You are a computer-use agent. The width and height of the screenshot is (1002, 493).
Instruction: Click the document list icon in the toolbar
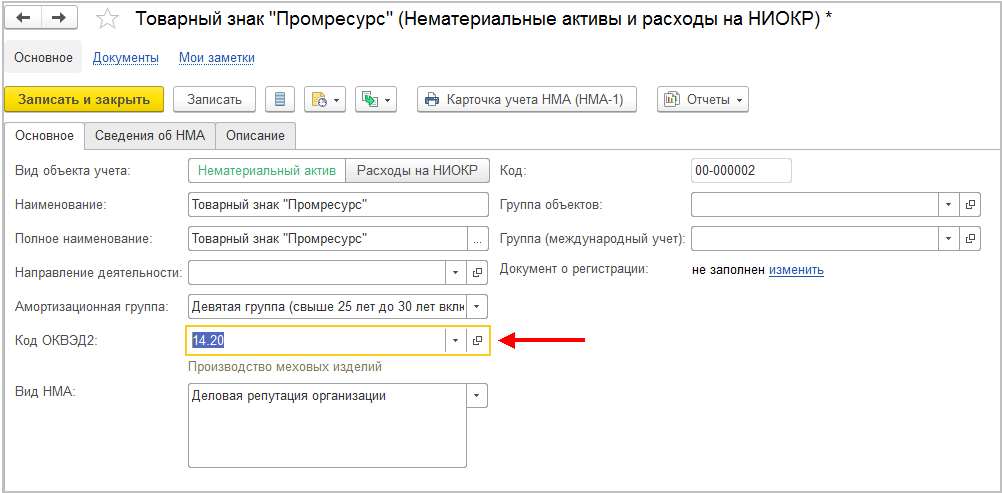pyautogui.click(x=280, y=99)
